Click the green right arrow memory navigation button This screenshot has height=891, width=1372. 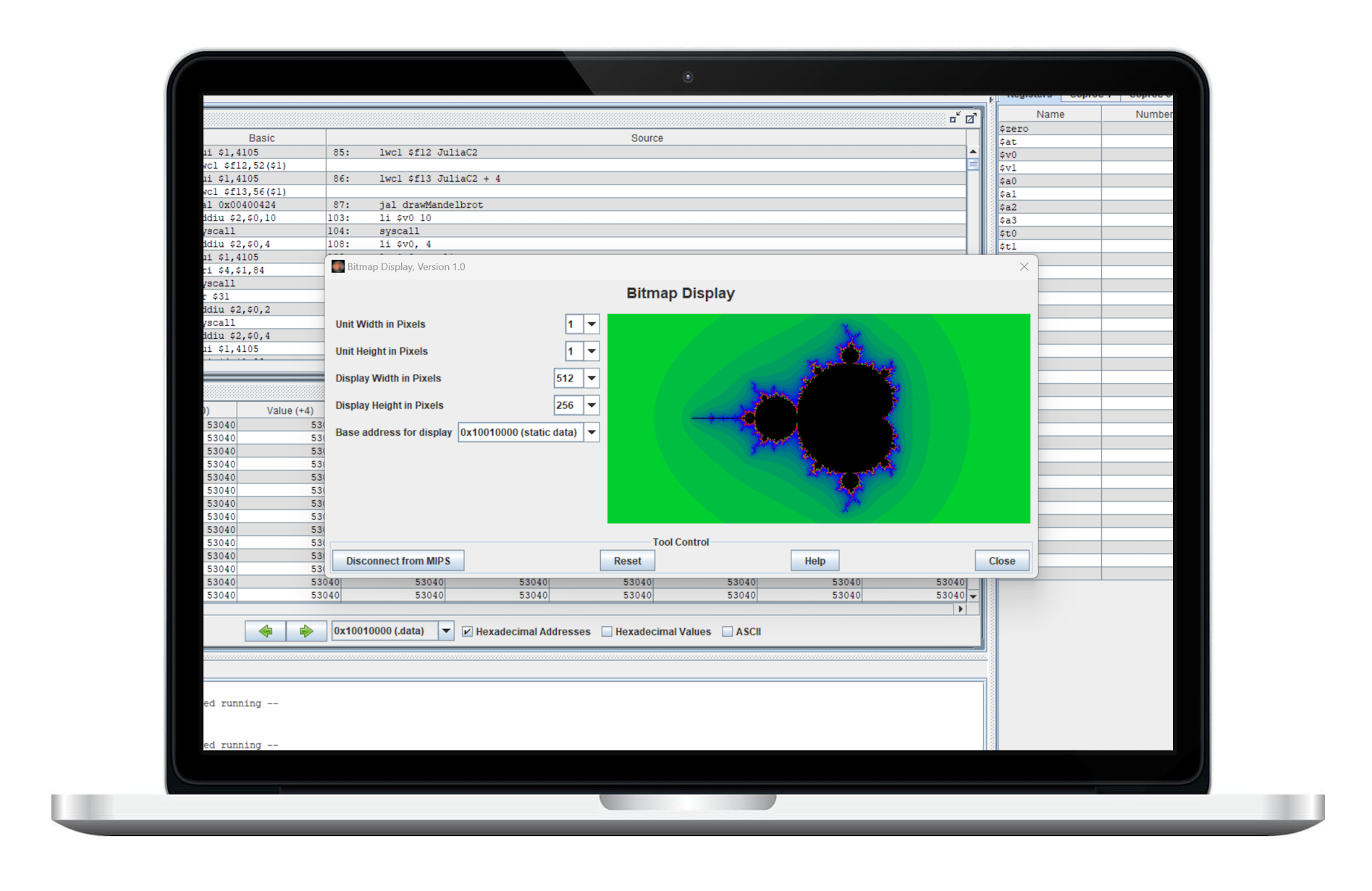click(306, 631)
